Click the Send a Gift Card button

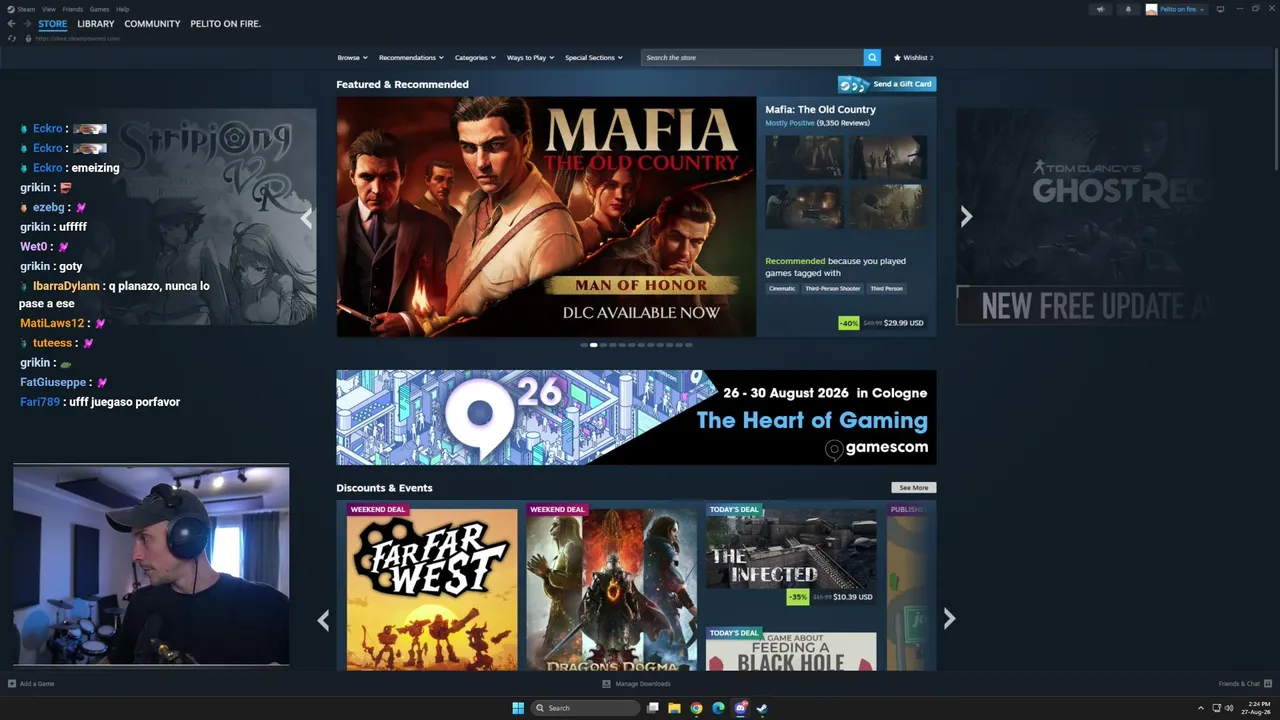coord(887,84)
